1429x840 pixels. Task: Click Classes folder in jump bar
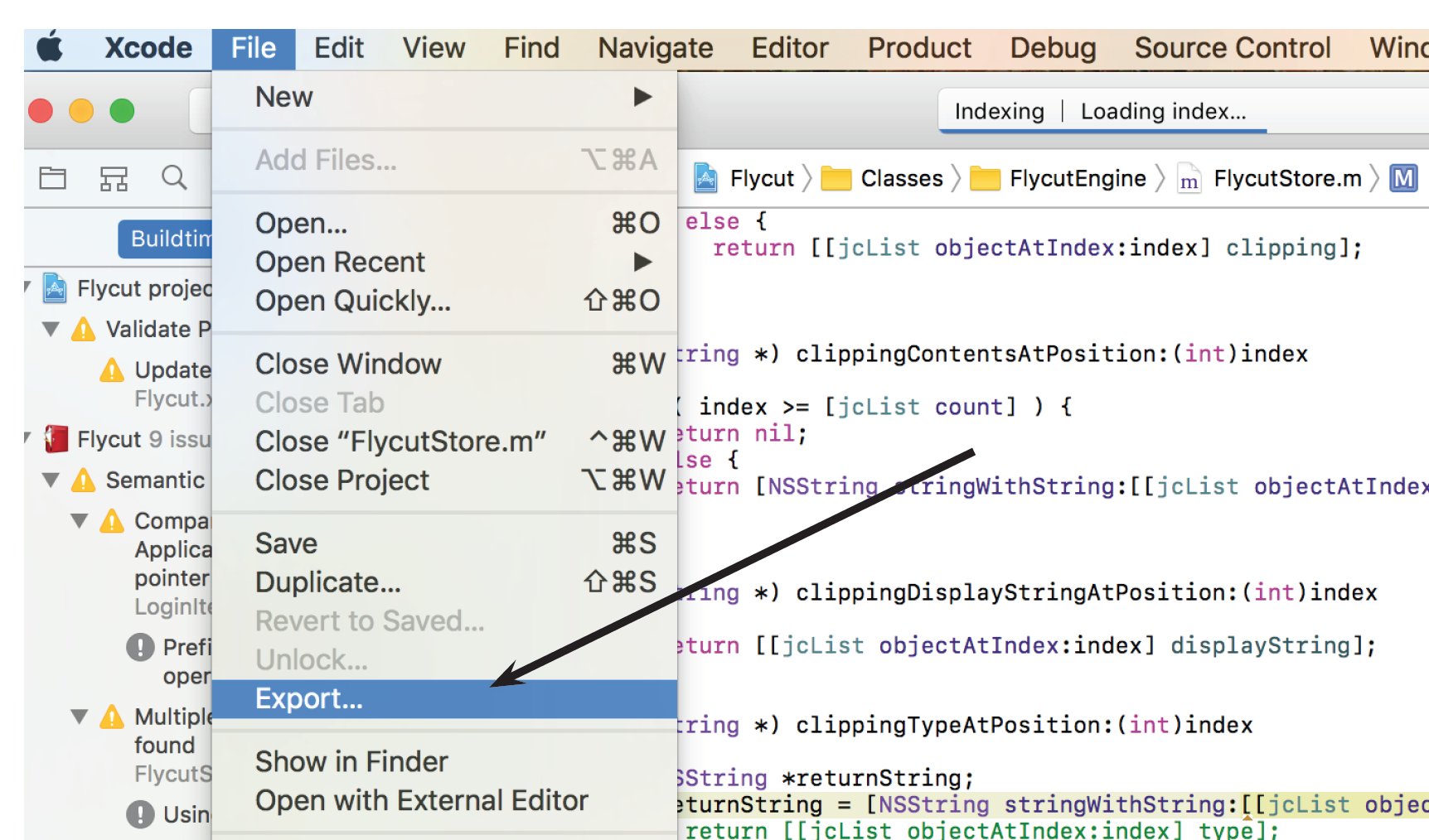point(883,178)
